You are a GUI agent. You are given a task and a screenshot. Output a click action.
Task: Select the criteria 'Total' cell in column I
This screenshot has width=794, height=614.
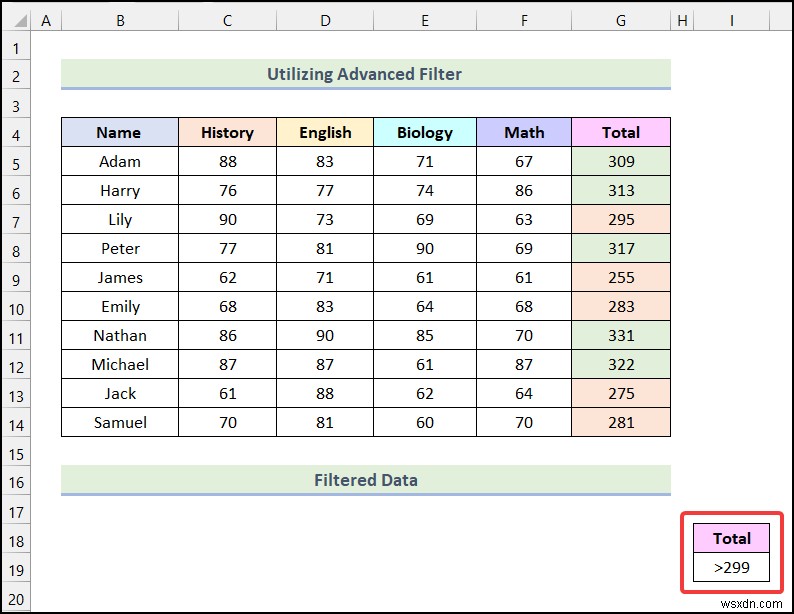point(731,538)
